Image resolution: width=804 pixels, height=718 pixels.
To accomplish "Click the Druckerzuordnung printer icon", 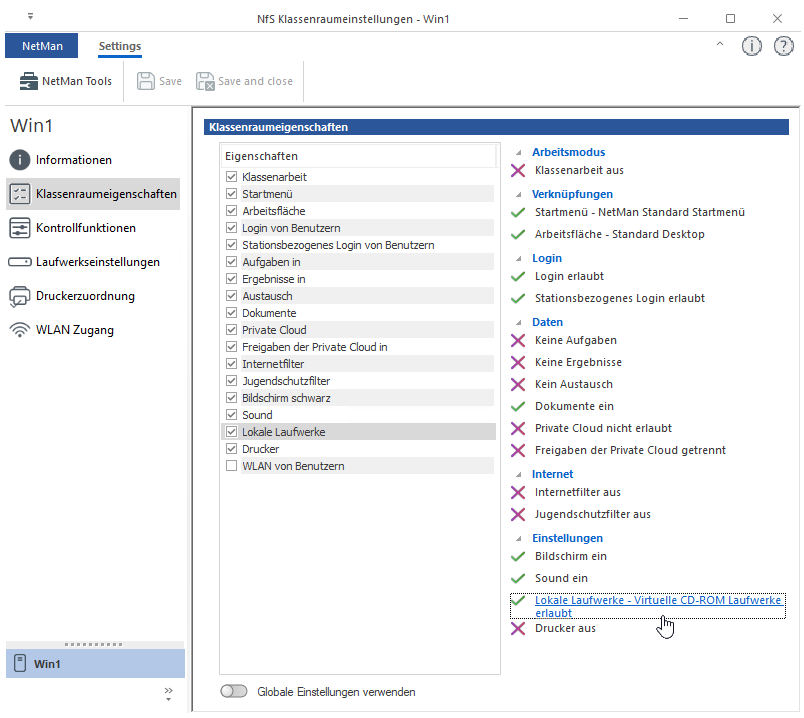I will click(20, 296).
